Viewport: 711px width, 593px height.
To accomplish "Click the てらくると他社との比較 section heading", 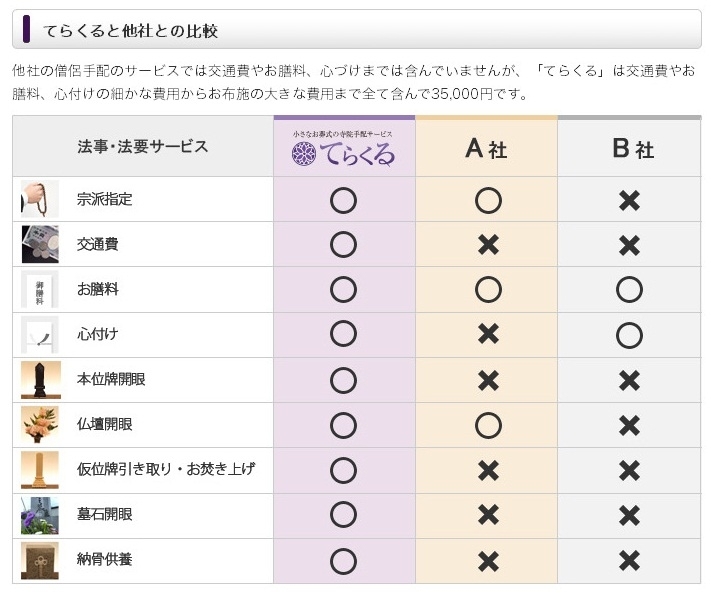I will (131, 31).
